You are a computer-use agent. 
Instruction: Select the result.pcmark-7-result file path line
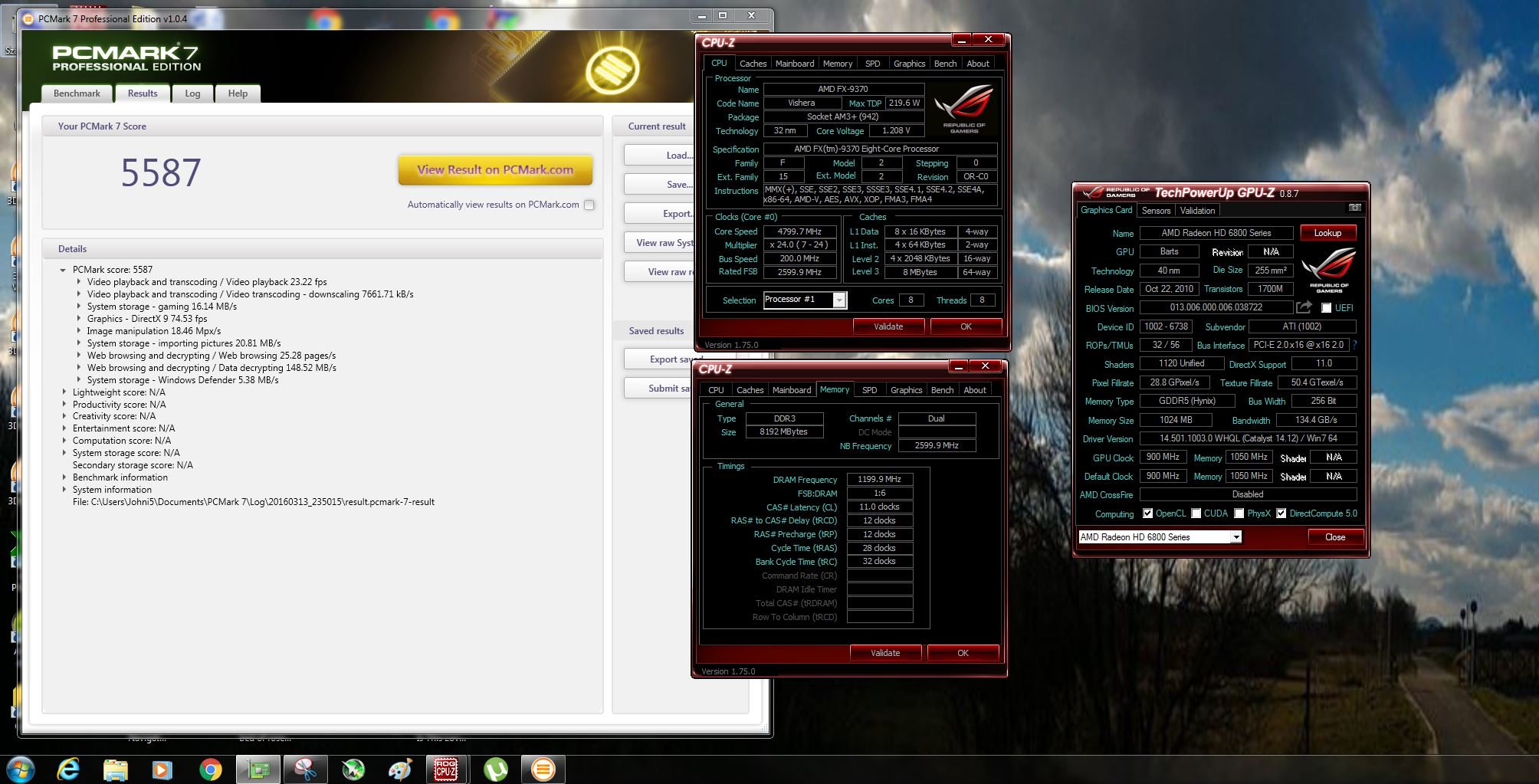[x=254, y=502]
